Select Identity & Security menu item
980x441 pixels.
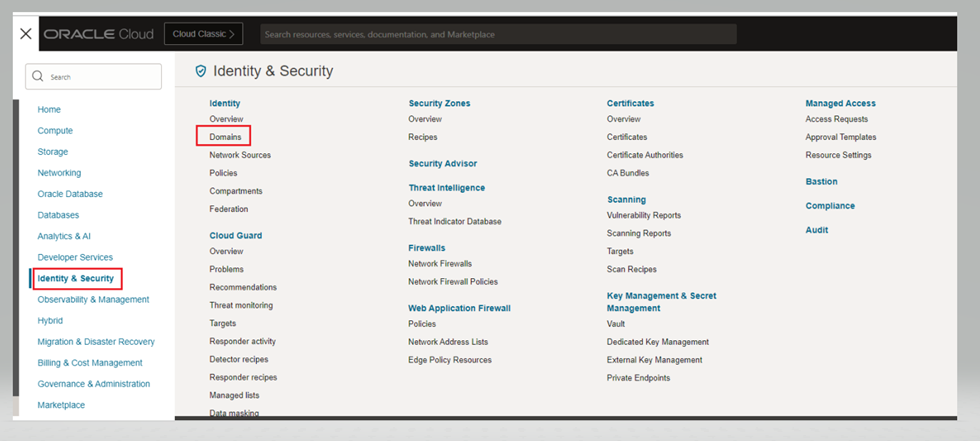coord(76,279)
